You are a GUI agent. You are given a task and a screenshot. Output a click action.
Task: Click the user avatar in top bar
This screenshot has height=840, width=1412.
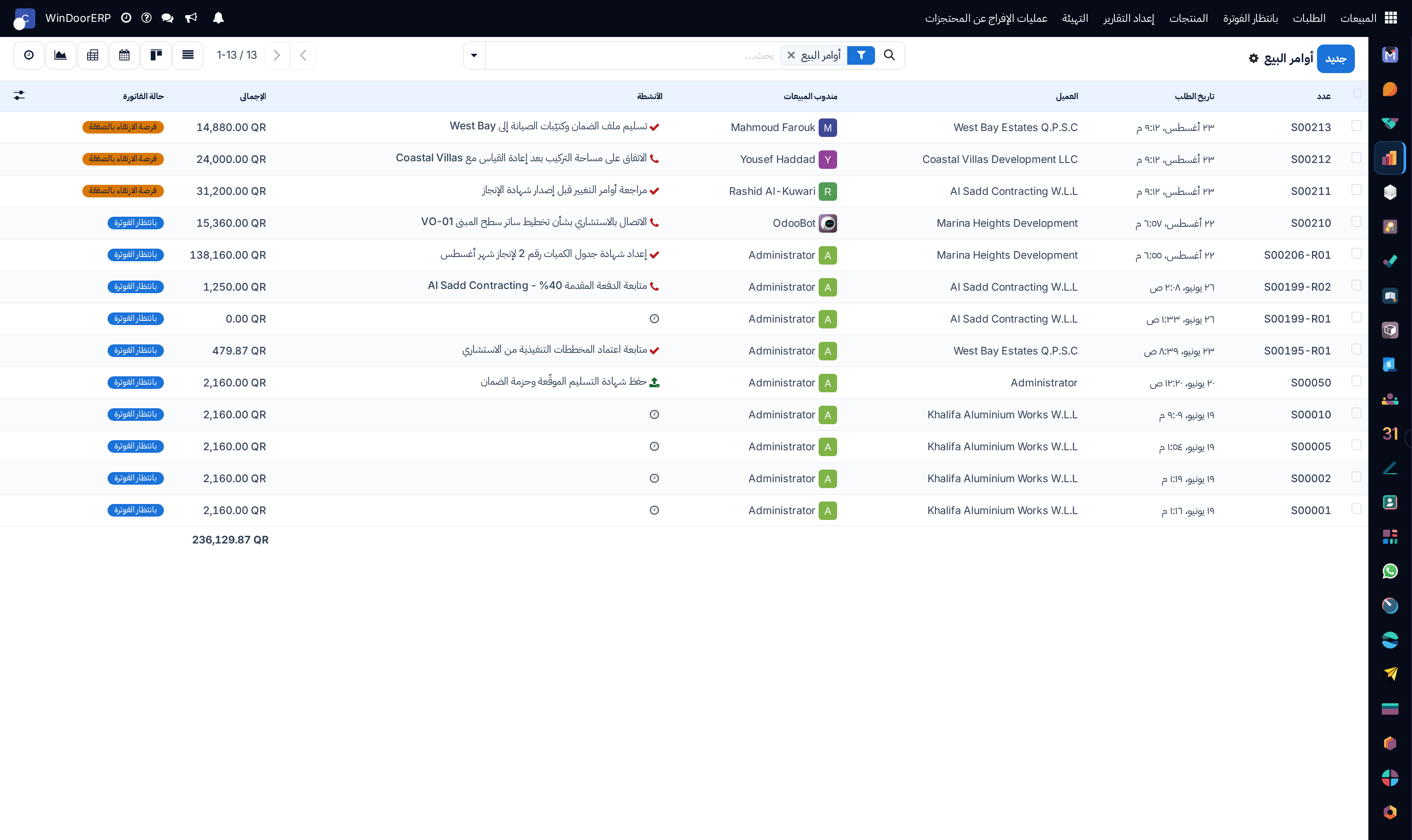(x=24, y=18)
